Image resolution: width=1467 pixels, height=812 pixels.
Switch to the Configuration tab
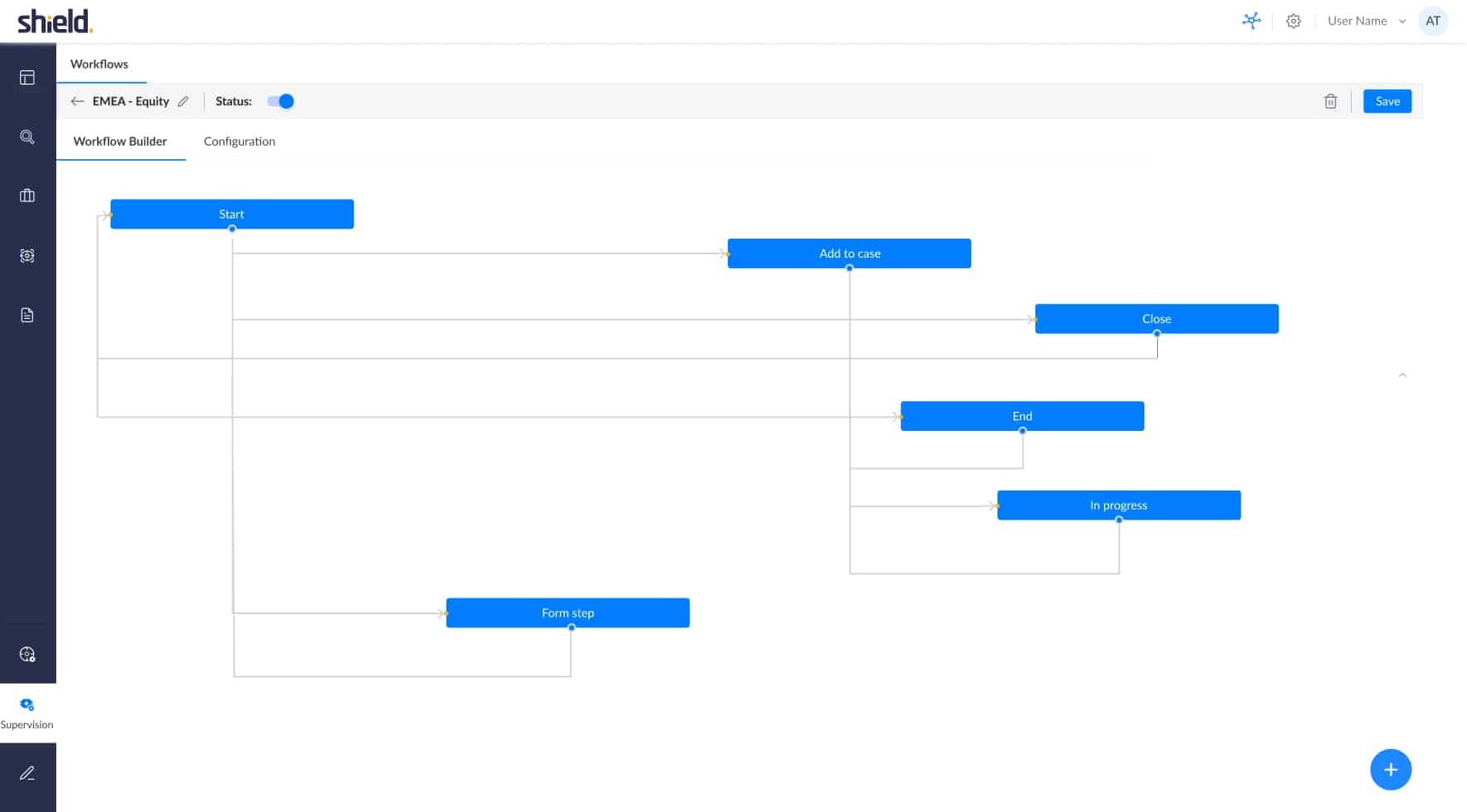click(240, 142)
